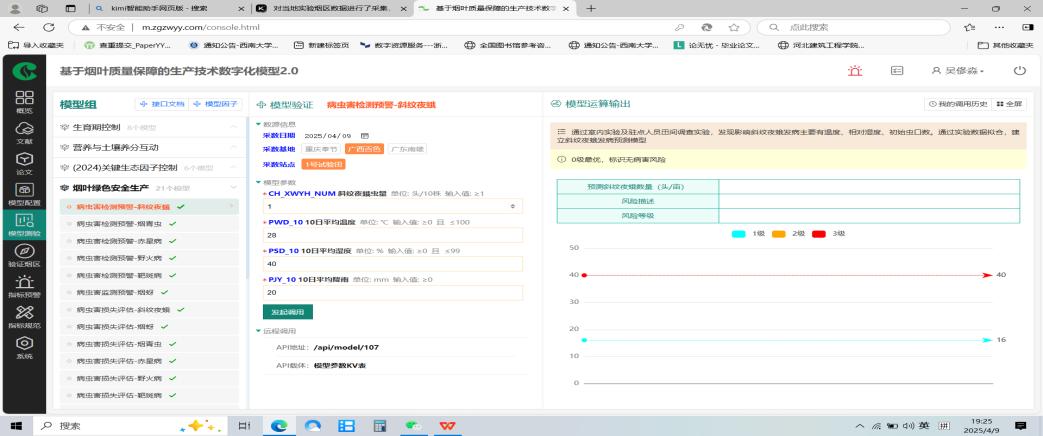The height and width of the screenshot is (436, 1043).
Task: Open a new browser tab with plus button
Action: 591,9
